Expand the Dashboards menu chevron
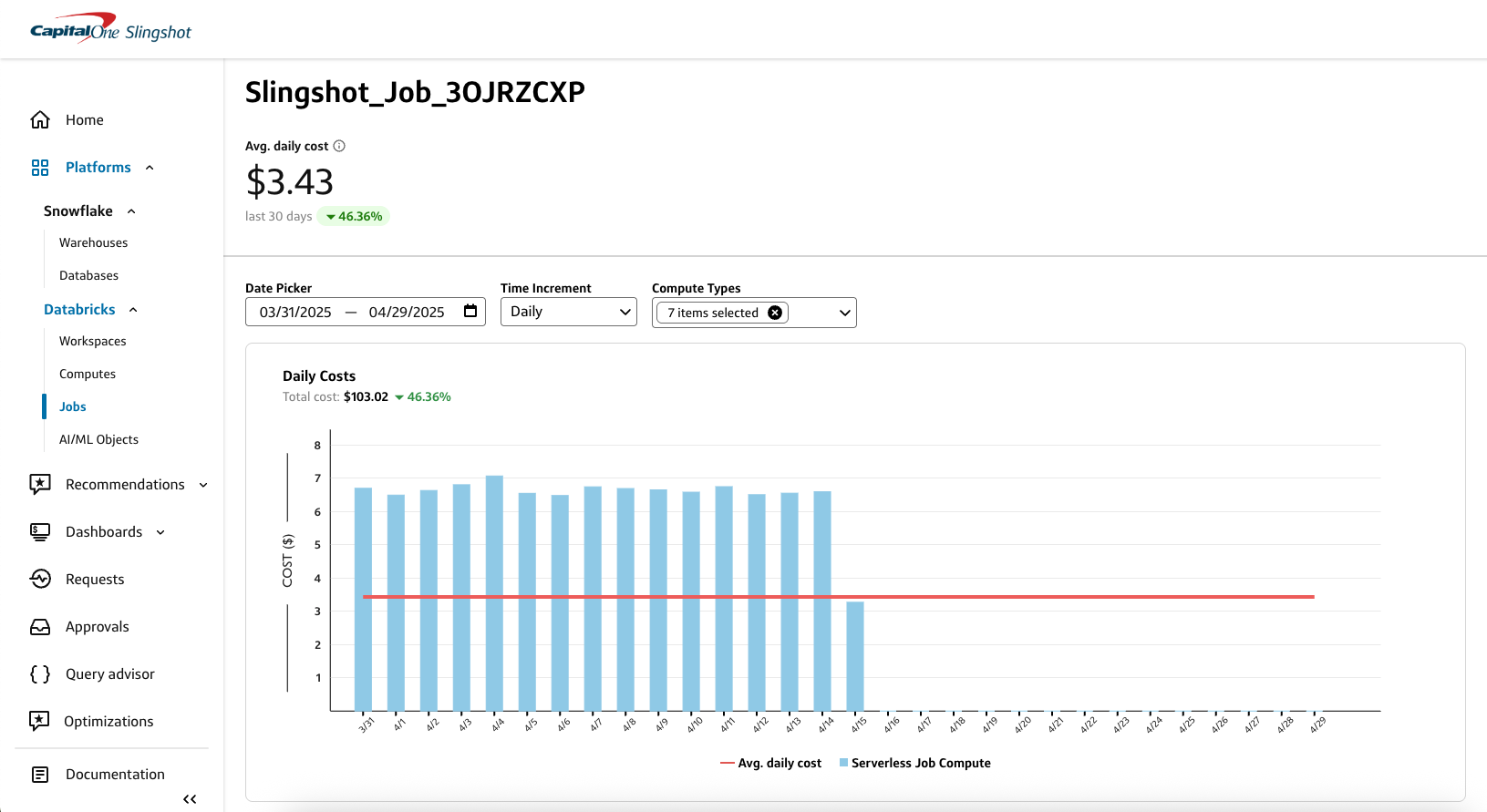 click(160, 532)
